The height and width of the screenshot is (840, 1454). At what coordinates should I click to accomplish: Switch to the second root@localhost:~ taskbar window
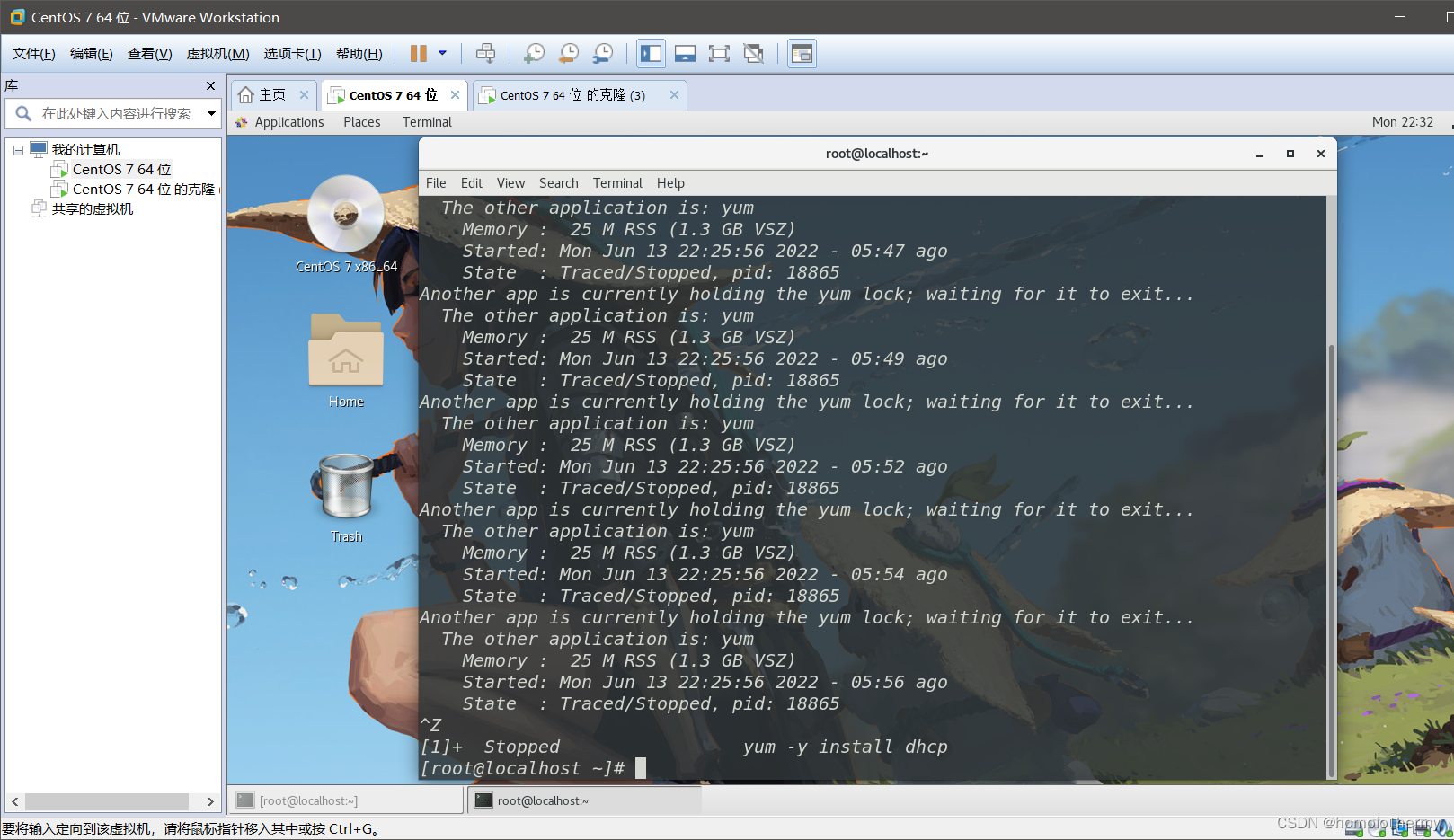tap(584, 800)
